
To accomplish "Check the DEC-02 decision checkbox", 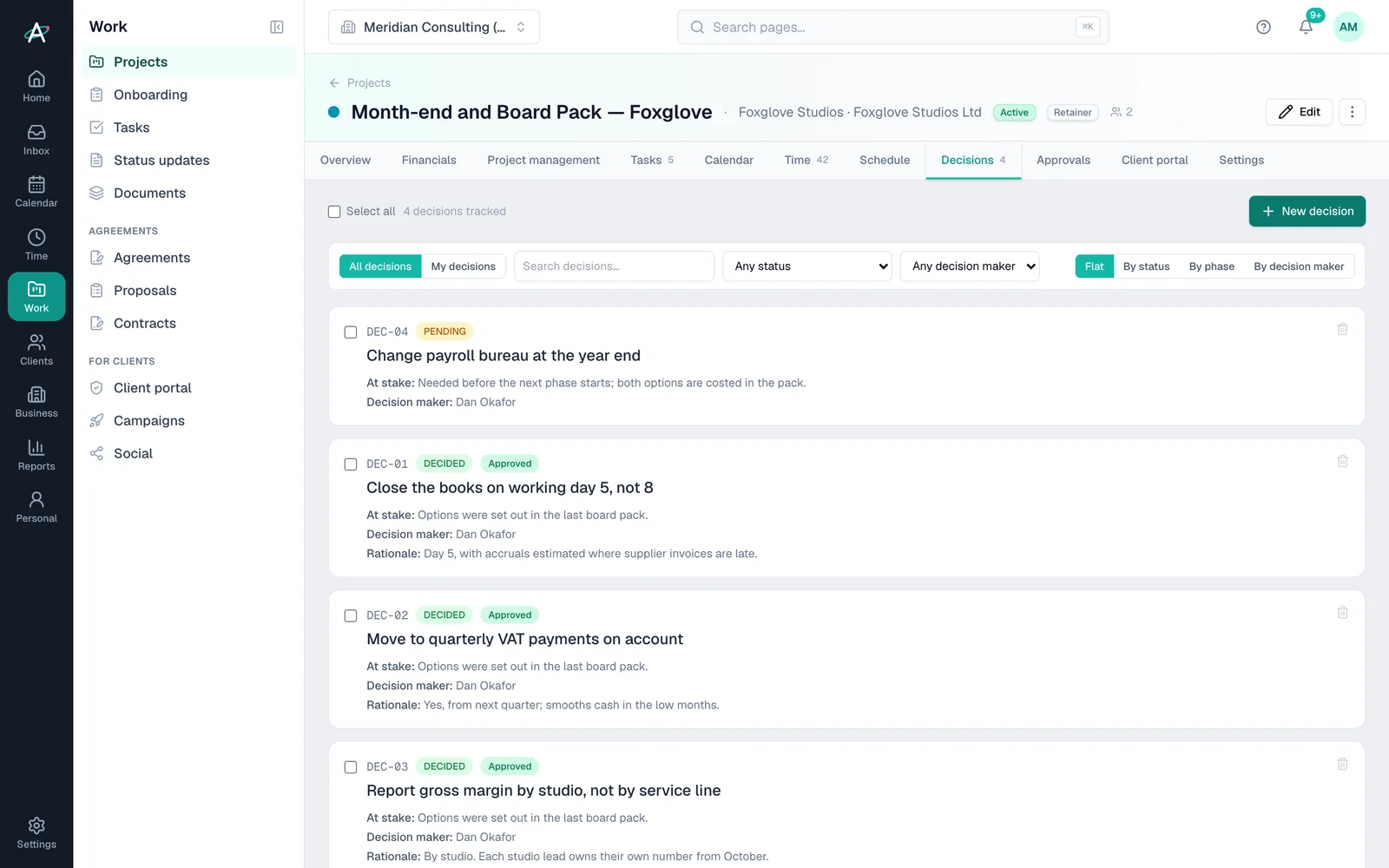I will (351, 615).
